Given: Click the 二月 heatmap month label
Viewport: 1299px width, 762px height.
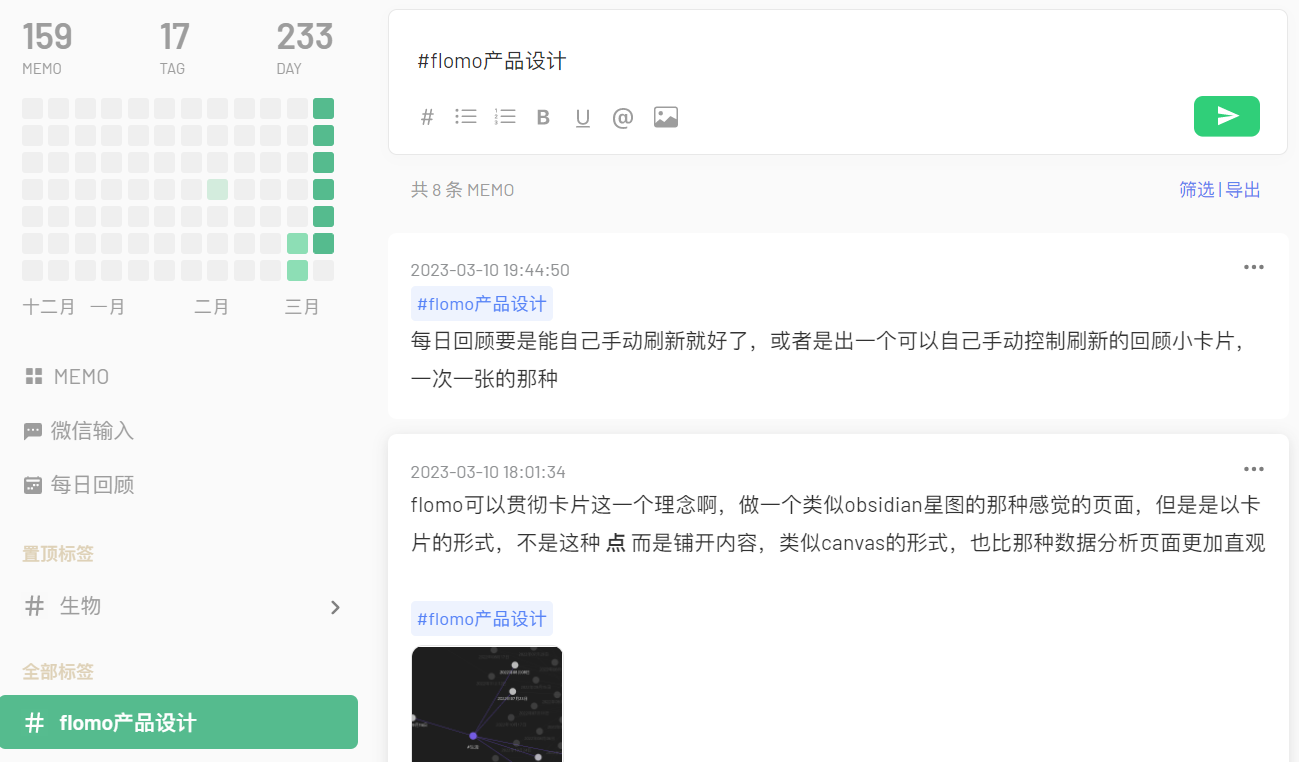Looking at the screenshot, I should click(212, 307).
